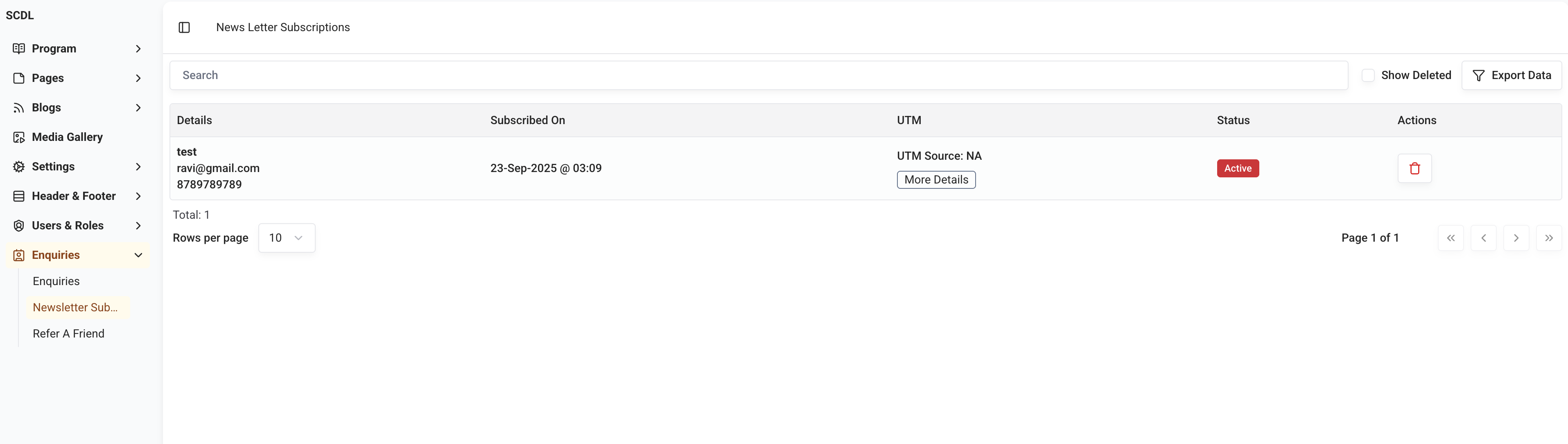The image size is (1568, 444).
Task: Click the Export Data button
Action: pos(1512,75)
